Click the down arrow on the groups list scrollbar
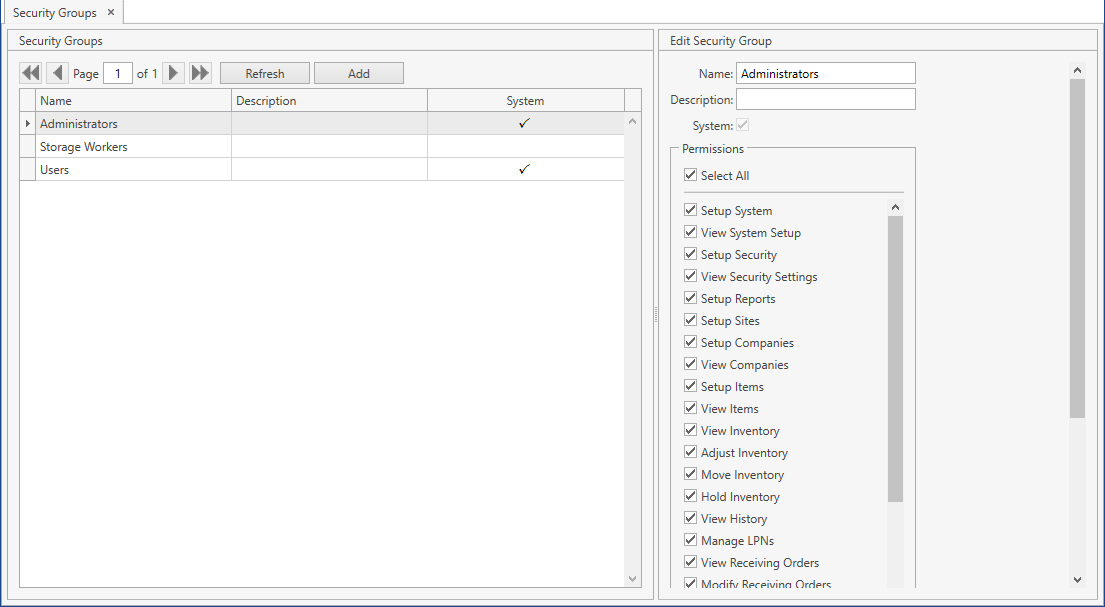This screenshot has height=607, width=1105. (x=632, y=578)
